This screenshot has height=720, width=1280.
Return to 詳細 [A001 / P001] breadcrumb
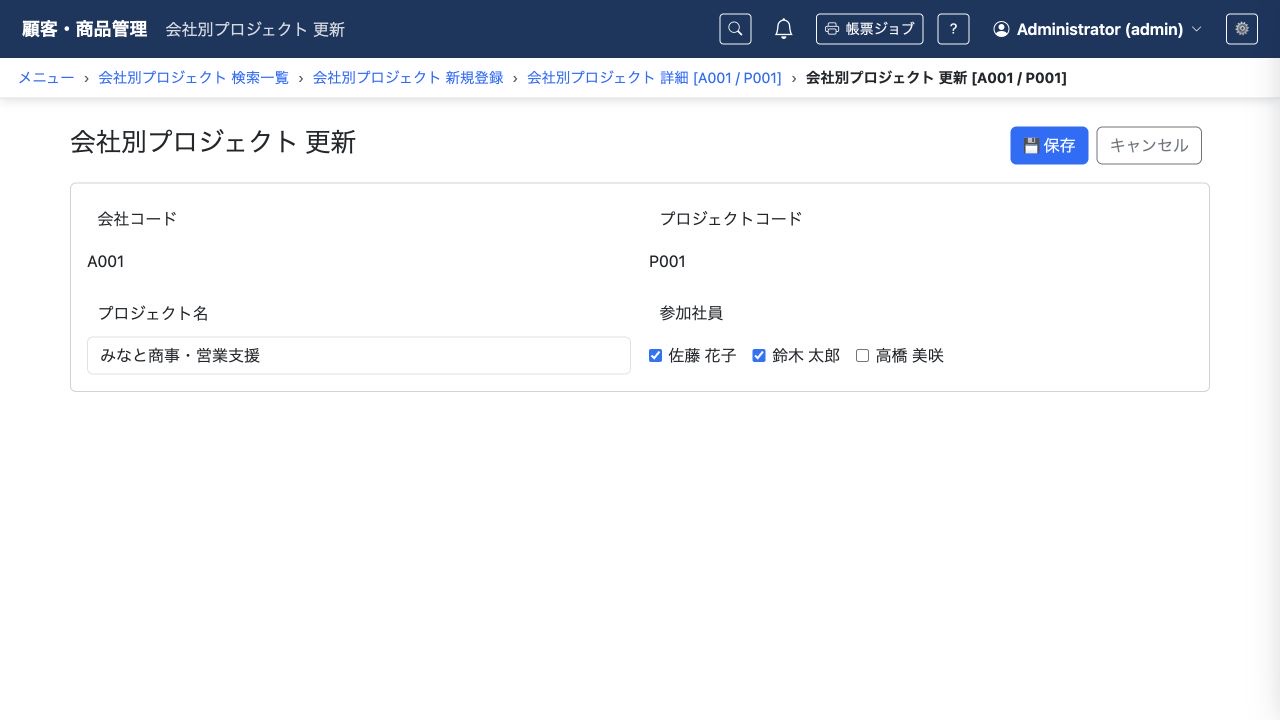point(654,77)
